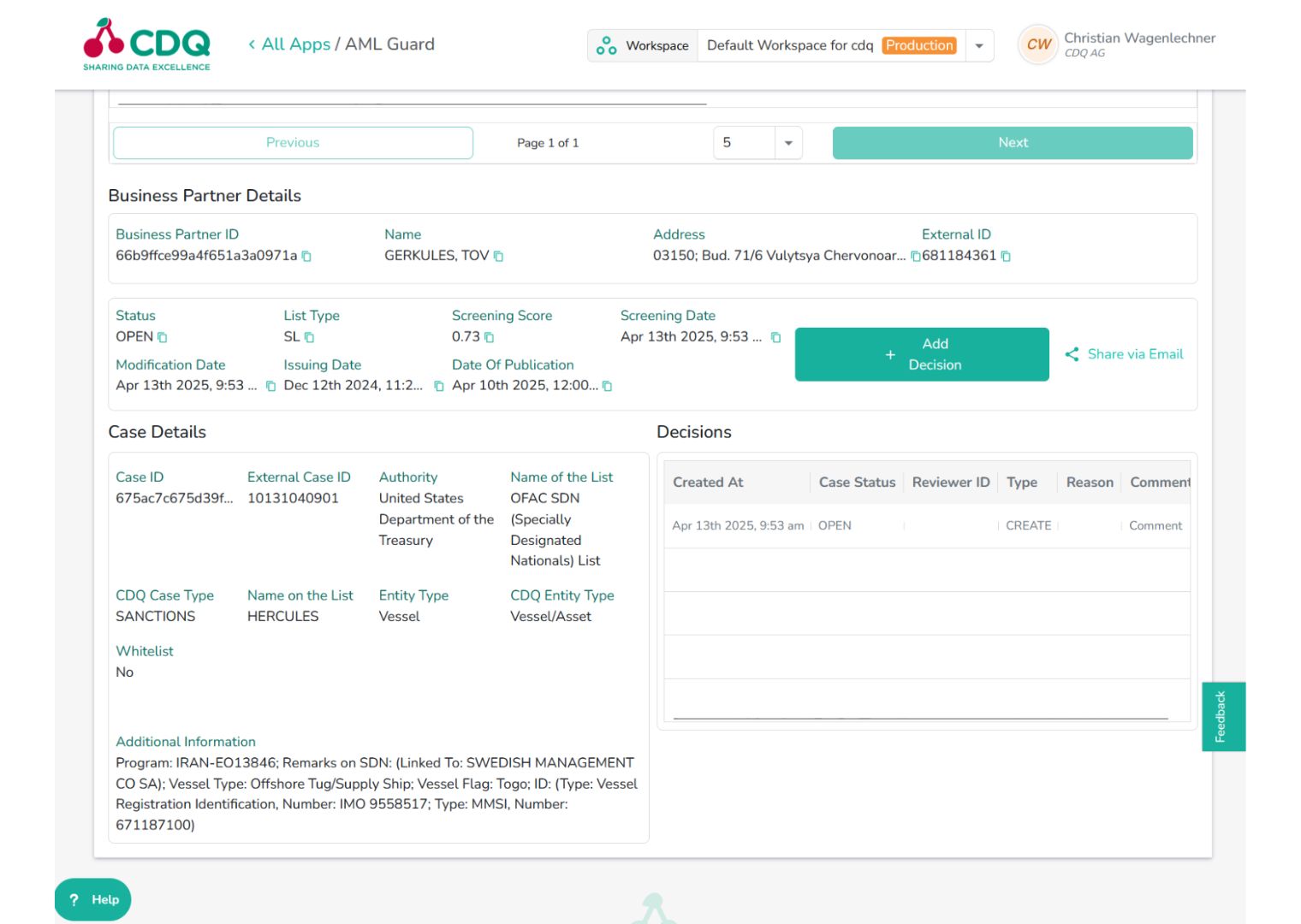Copy the Modification Date
The width and height of the screenshot is (1301, 924).
pyautogui.click(x=267, y=386)
